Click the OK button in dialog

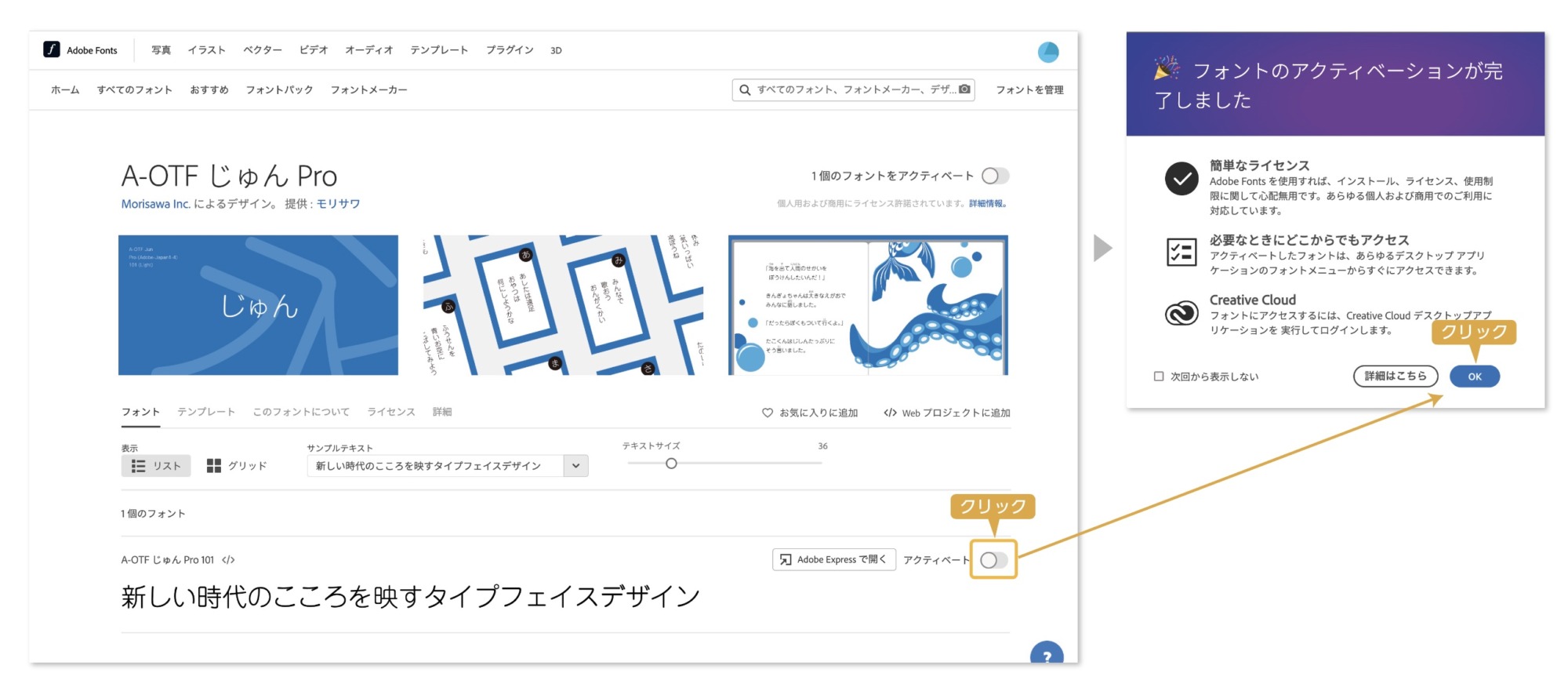(1475, 377)
